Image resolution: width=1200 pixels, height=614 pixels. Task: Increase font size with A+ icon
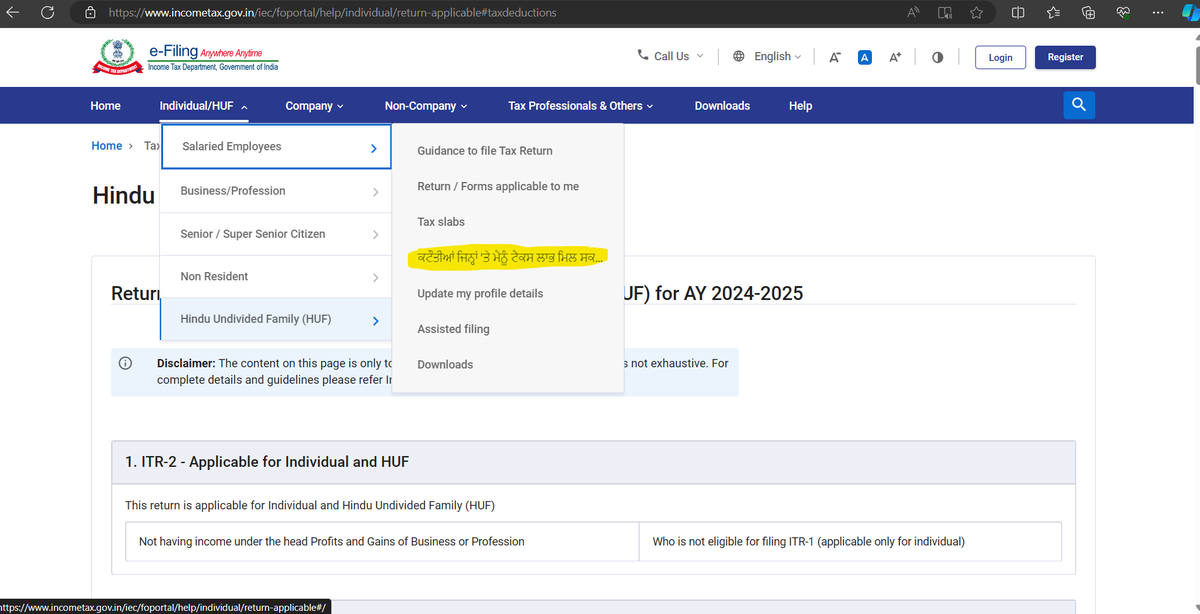pyautogui.click(x=895, y=57)
